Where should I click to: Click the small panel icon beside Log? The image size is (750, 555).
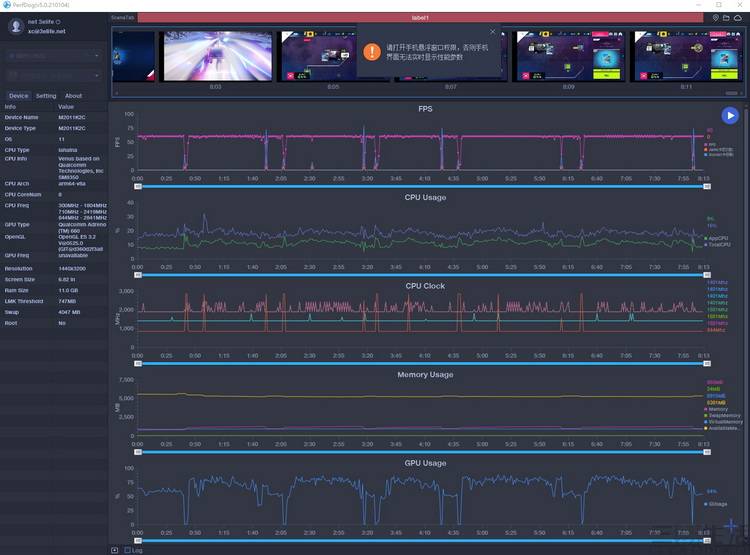[x=114, y=550]
